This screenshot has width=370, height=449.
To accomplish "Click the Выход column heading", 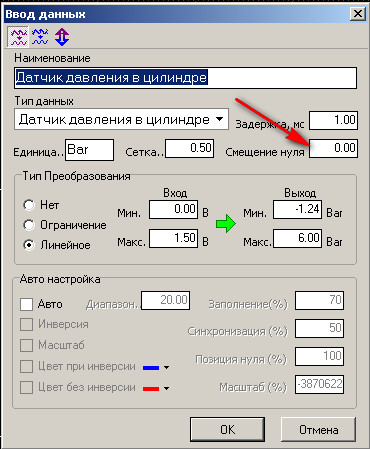I will click(300, 193).
